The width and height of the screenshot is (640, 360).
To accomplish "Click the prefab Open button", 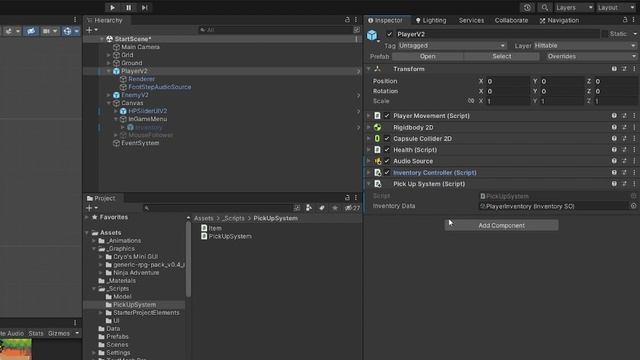I will coord(427,56).
